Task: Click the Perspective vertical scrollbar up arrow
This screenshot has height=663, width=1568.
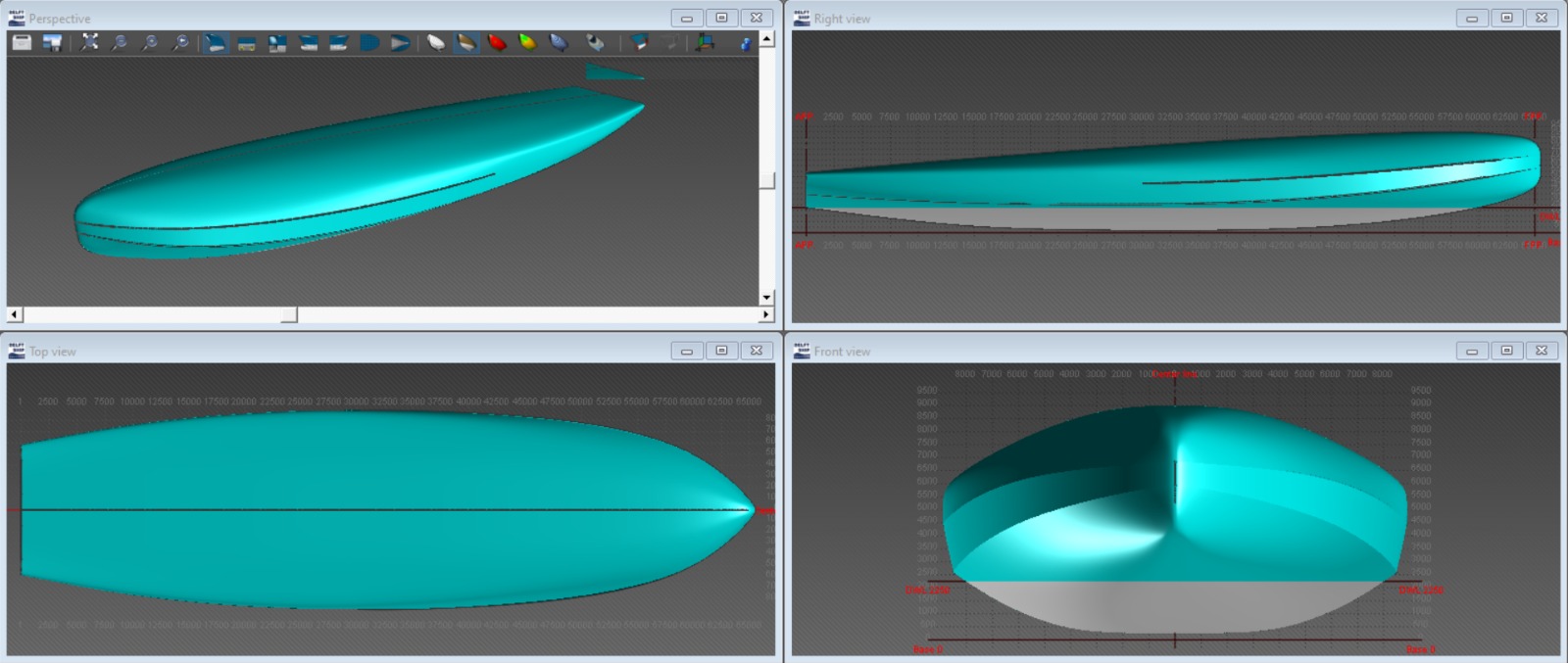Action: click(x=766, y=39)
